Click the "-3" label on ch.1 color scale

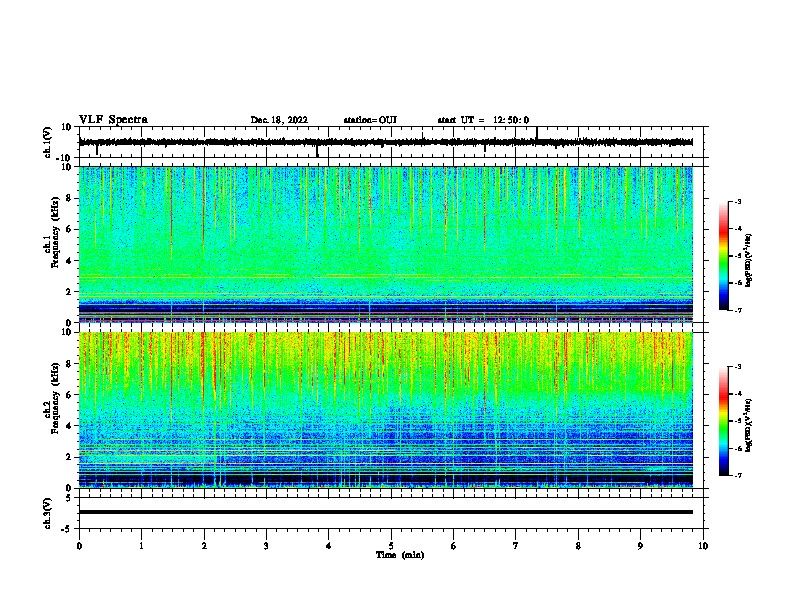pyautogui.click(x=738, y=201)
